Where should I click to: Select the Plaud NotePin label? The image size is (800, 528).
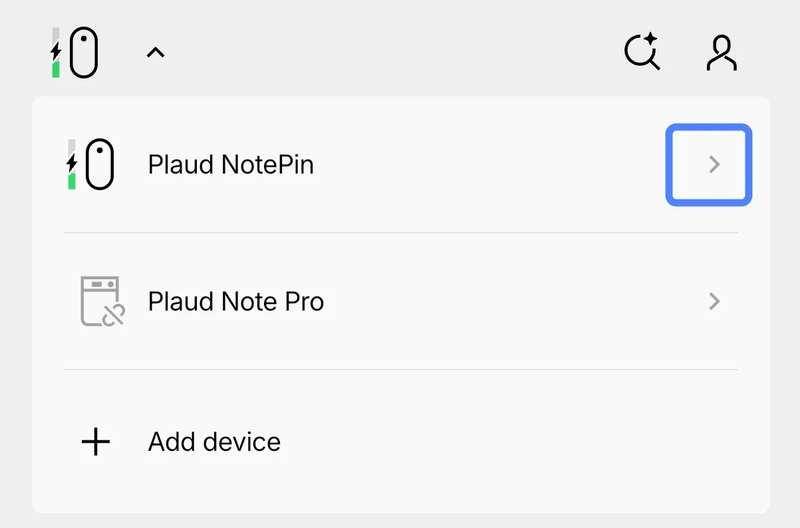tap(231, 165)
